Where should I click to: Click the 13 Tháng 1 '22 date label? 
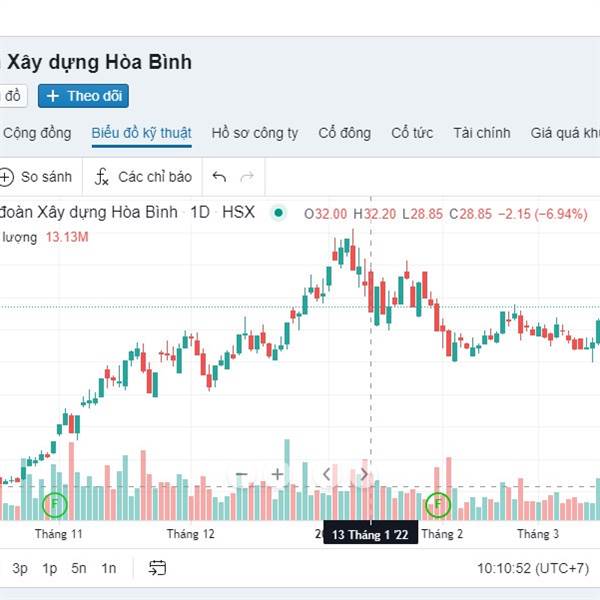pos(370,534)
